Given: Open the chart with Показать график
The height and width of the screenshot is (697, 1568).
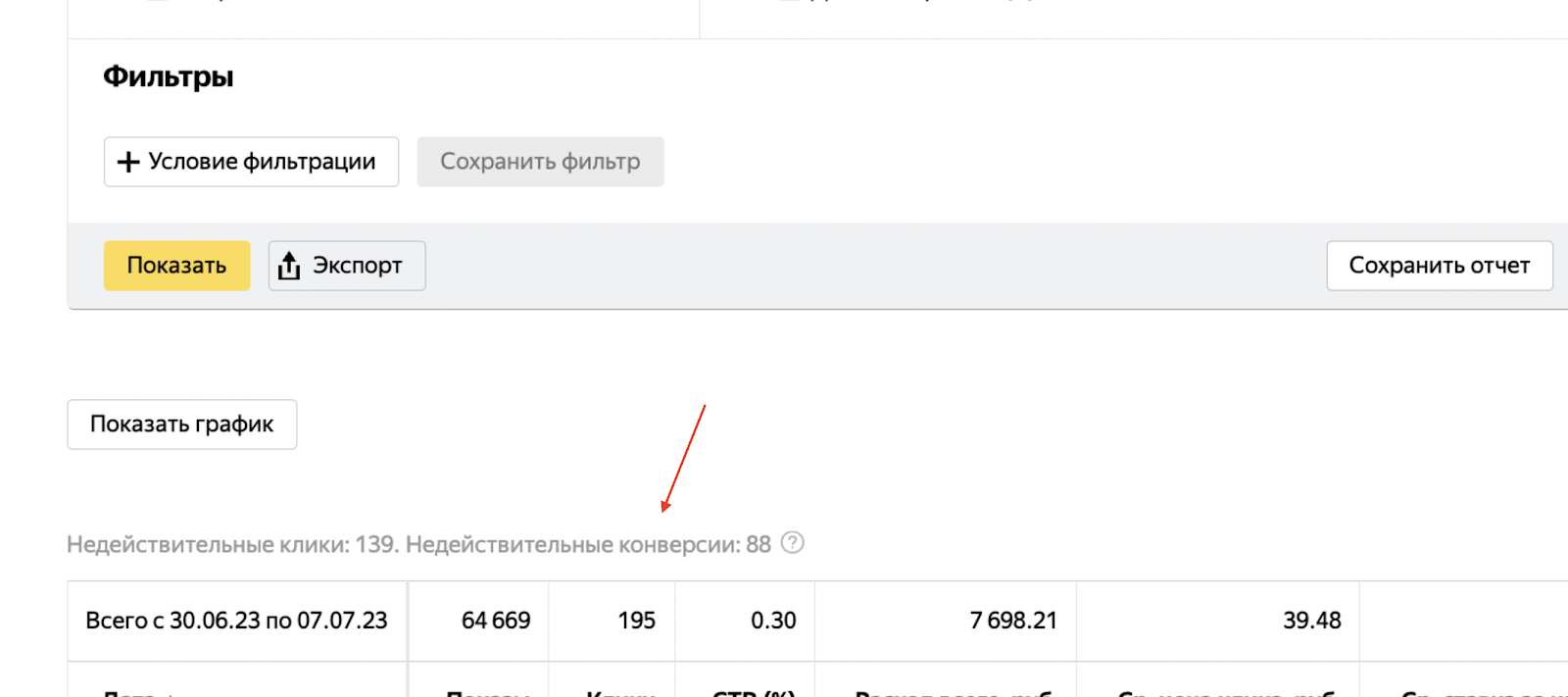Looking at the screenshot, I should pyautogui.click(x=182, y=424).
